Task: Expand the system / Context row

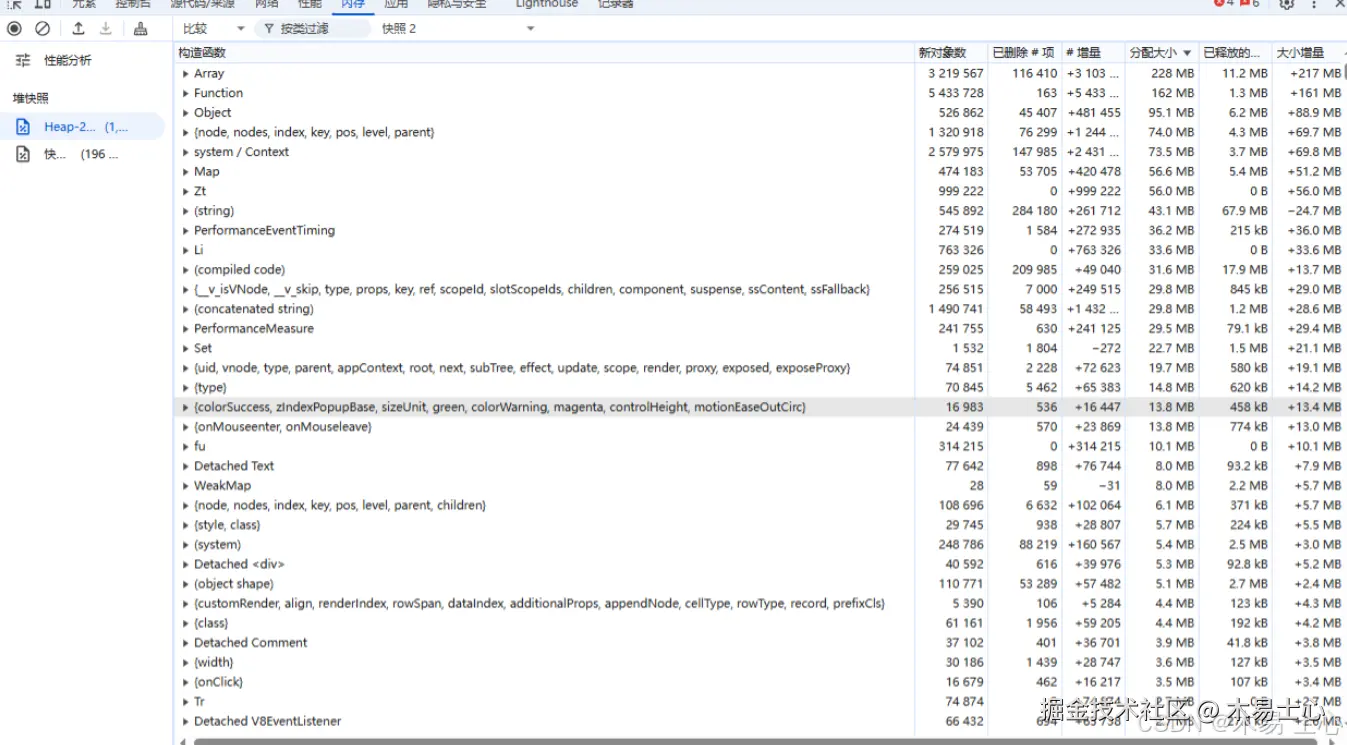Action: pyautogui.click(x=186, y=152)
